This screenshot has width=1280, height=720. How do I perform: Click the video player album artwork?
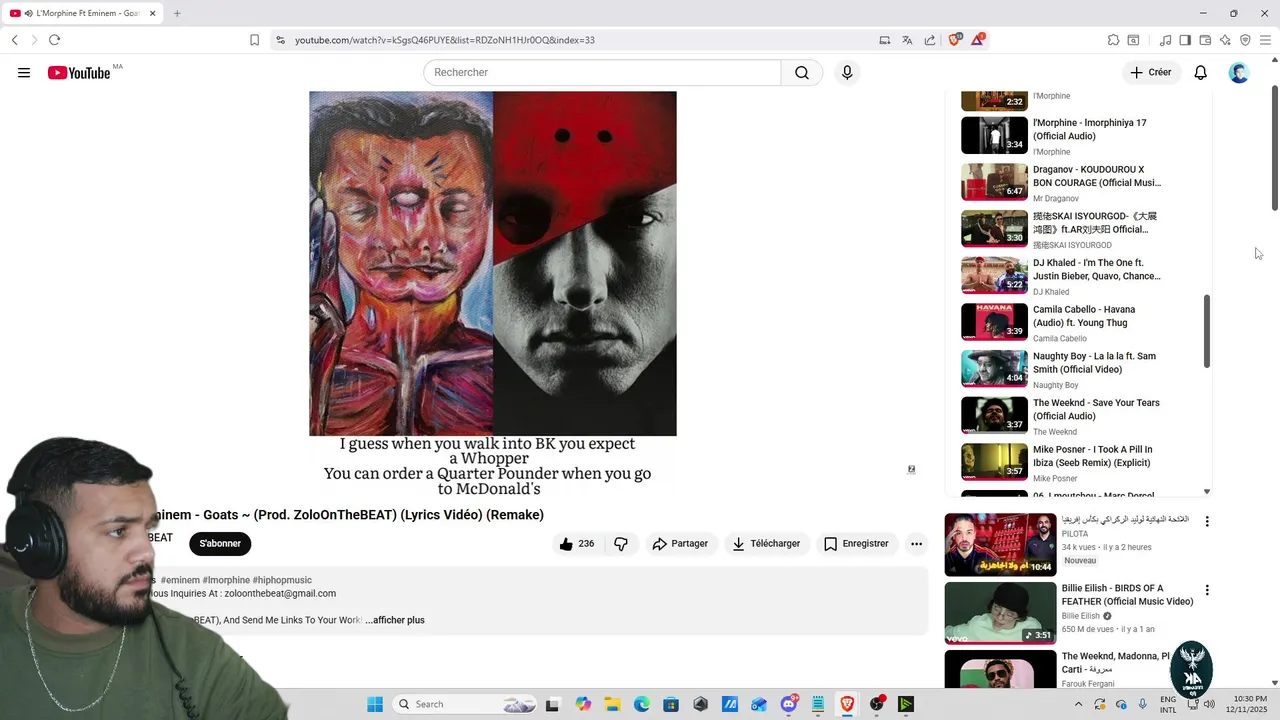coord(492,264)
